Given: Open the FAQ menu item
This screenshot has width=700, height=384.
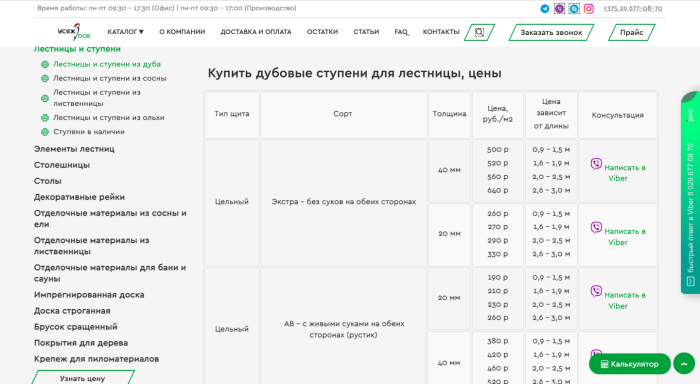Looking at the screenshot, I should pyautogui.click(x=401, y=32).
